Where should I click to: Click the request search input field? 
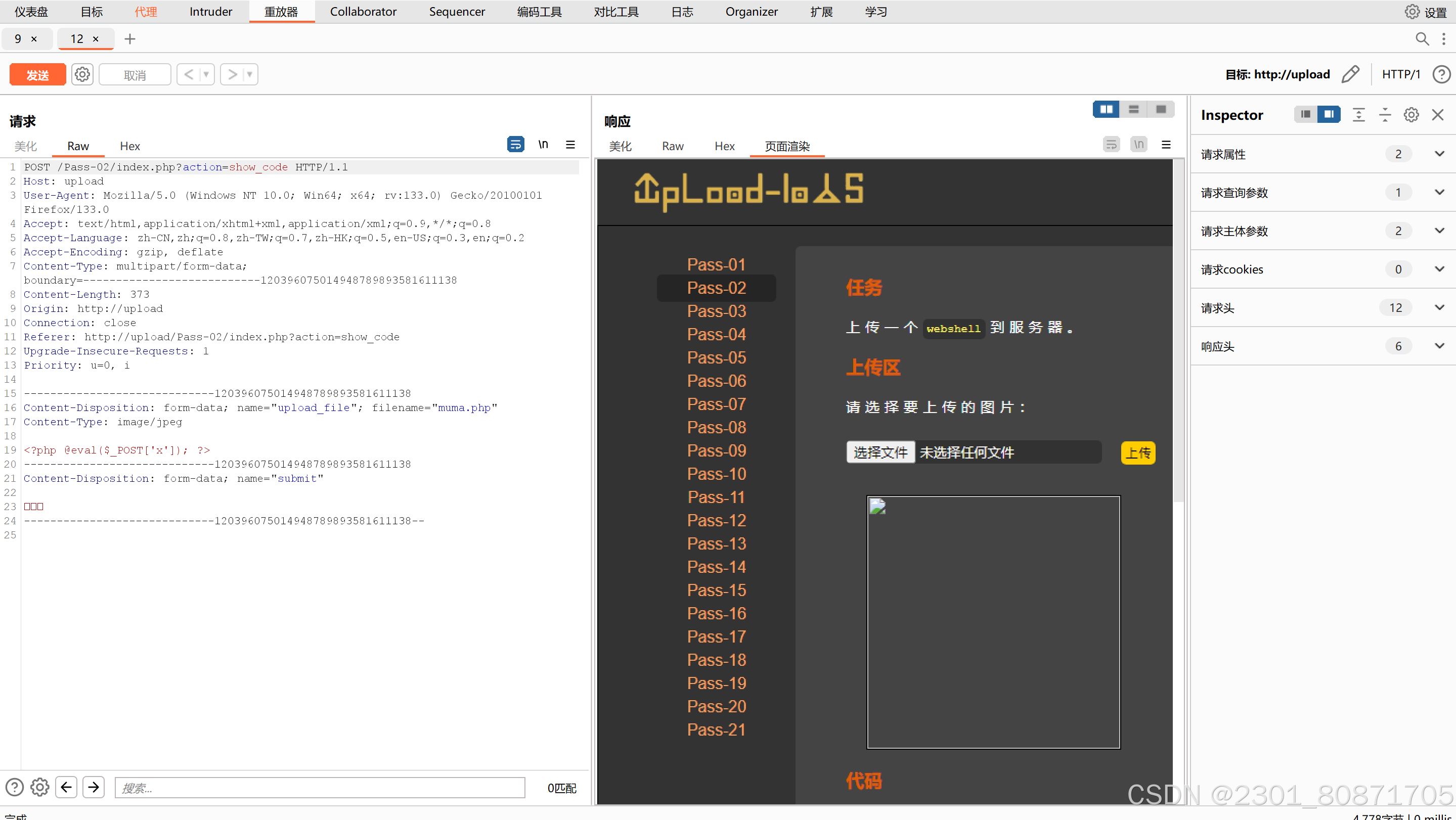[319, 788]
